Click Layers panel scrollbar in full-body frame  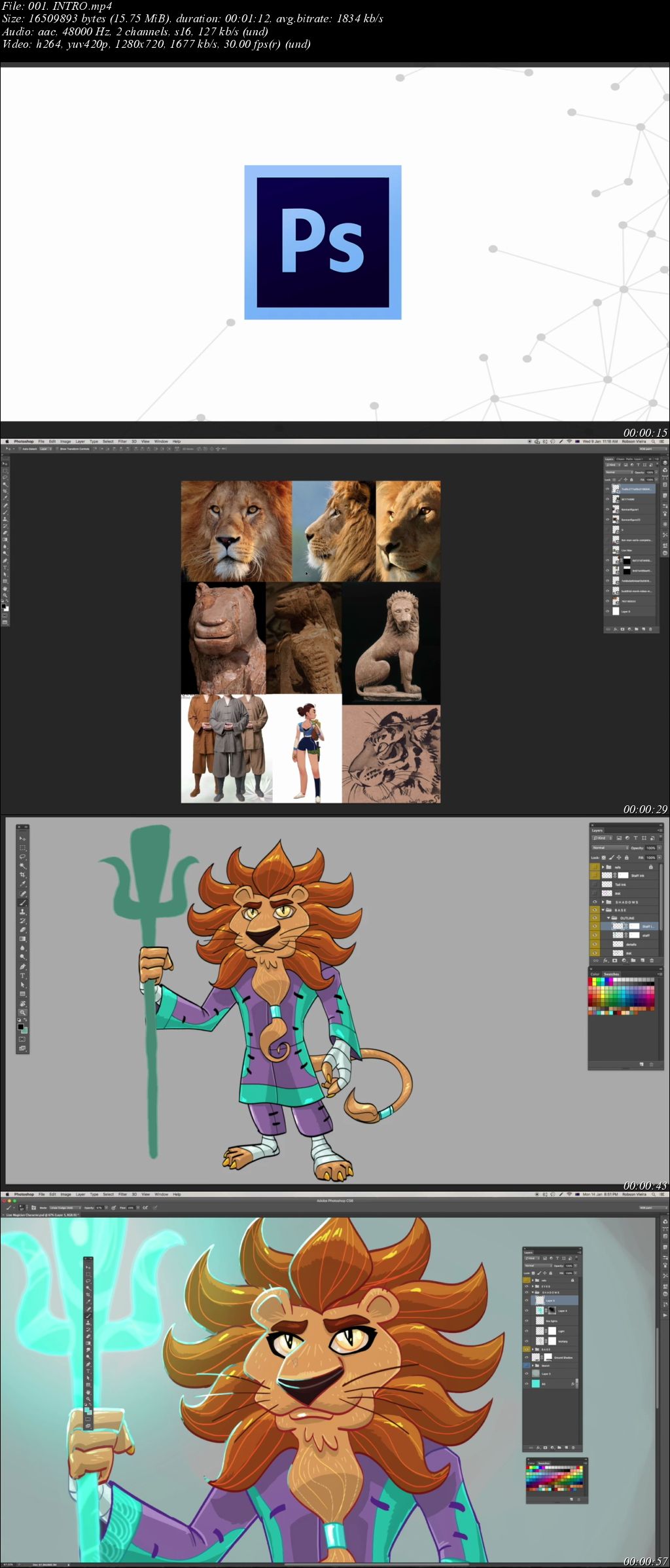pyautogui.click(x=661, y=897)
